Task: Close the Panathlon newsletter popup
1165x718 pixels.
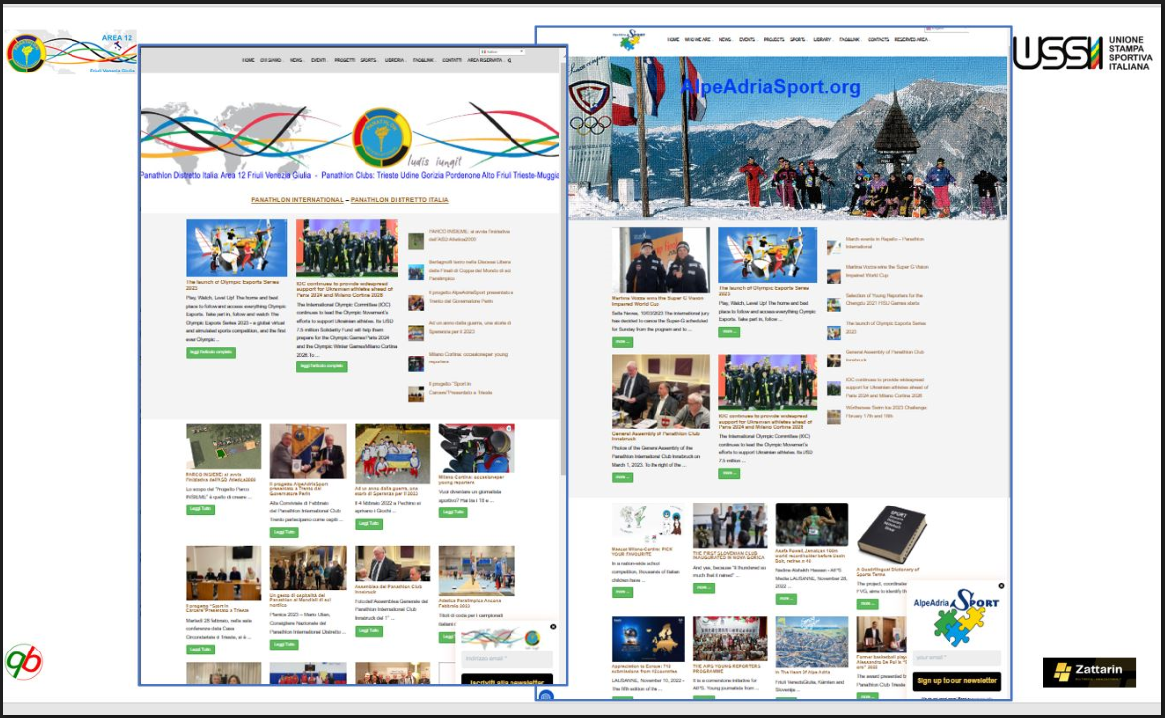Action: [x=553, y=627]
